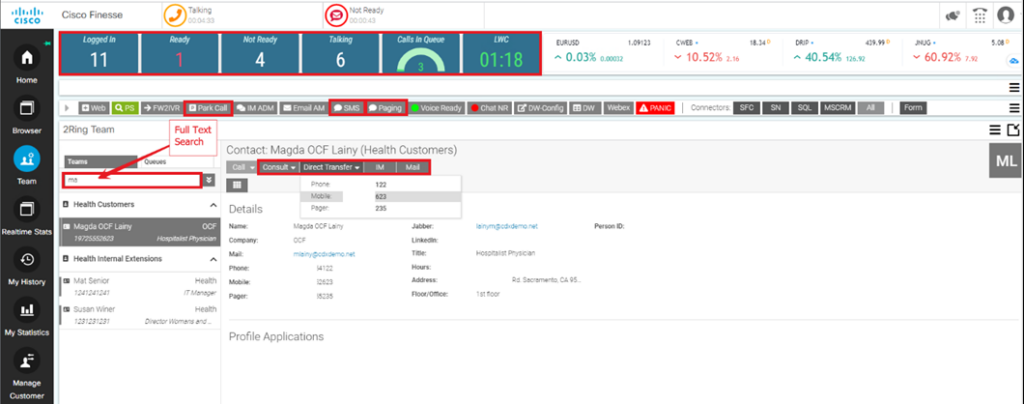This screenshot has width=1024, height=404.
Task: Select the MSCRM connector
Action: click(x=837, y=108)
